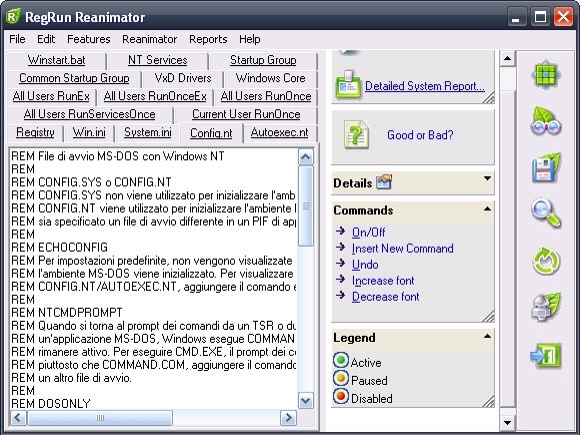
Task: Click the green grid icon in right sidebar
Action: 546,74
